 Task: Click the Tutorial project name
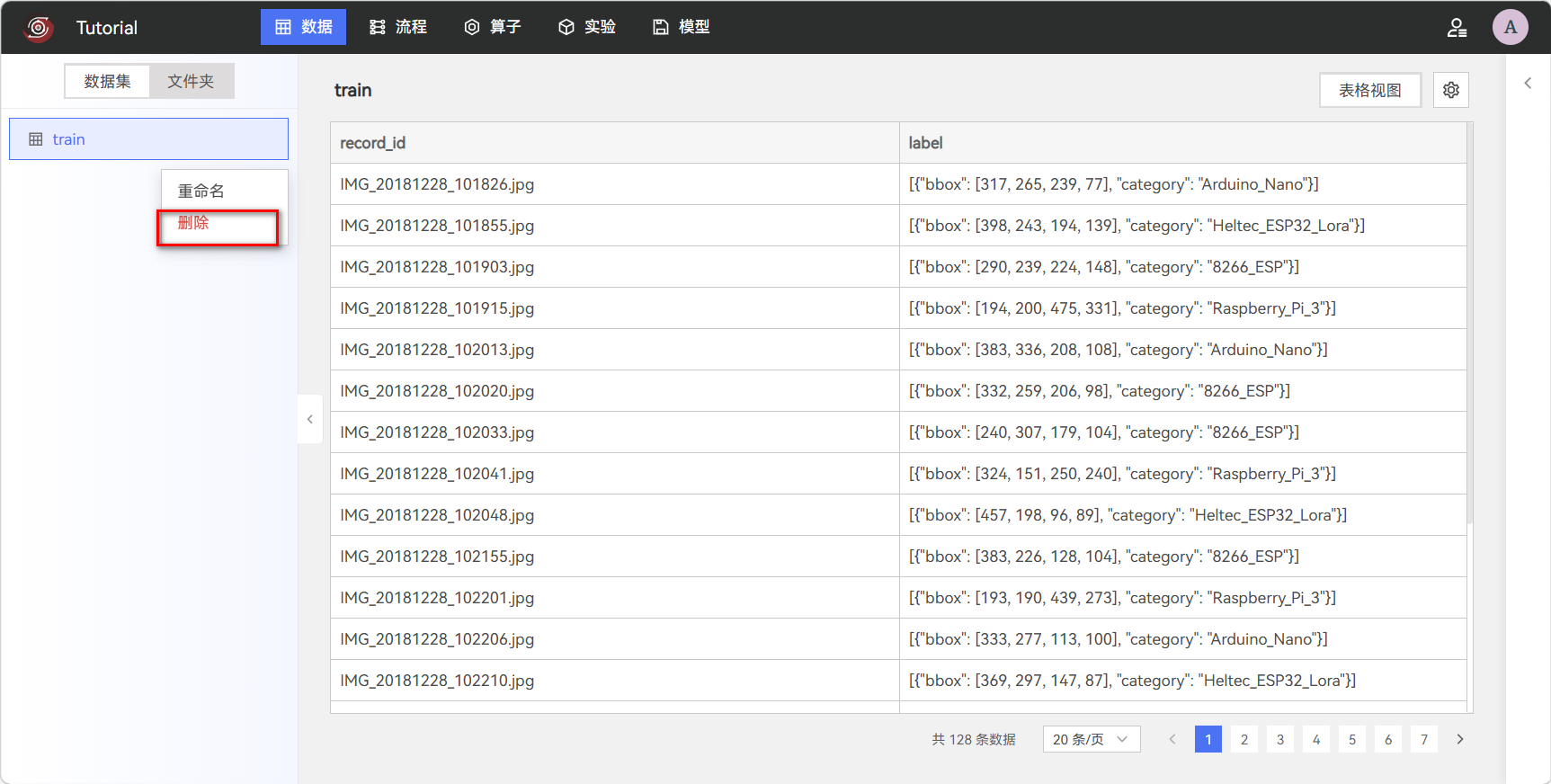click(107, 28)
